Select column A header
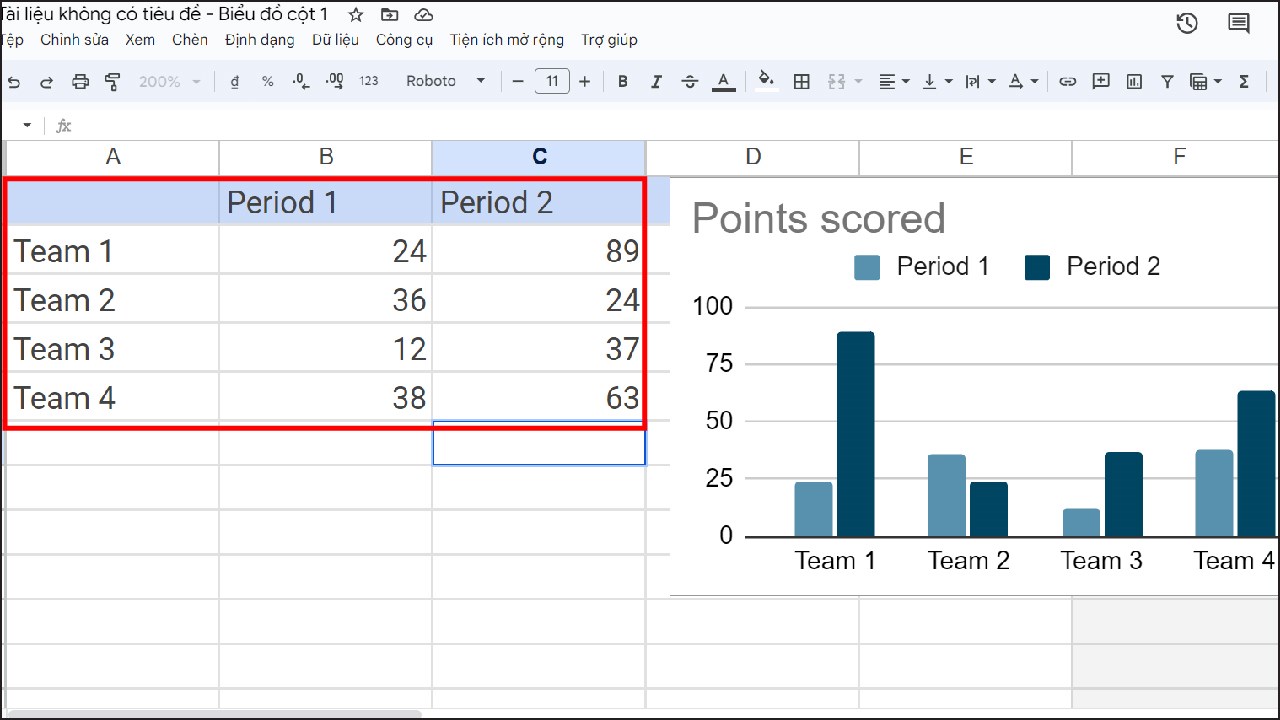 (x=113, y=157)
